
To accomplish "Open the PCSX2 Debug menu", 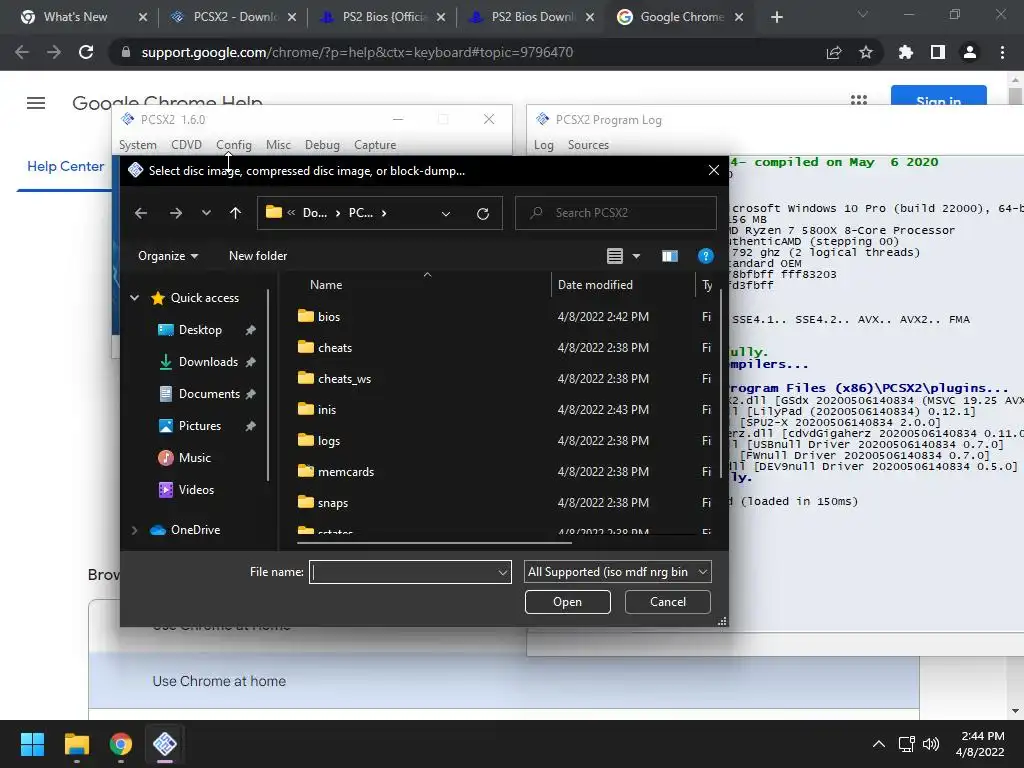I will pyautogui.click(x=322, y=145).
